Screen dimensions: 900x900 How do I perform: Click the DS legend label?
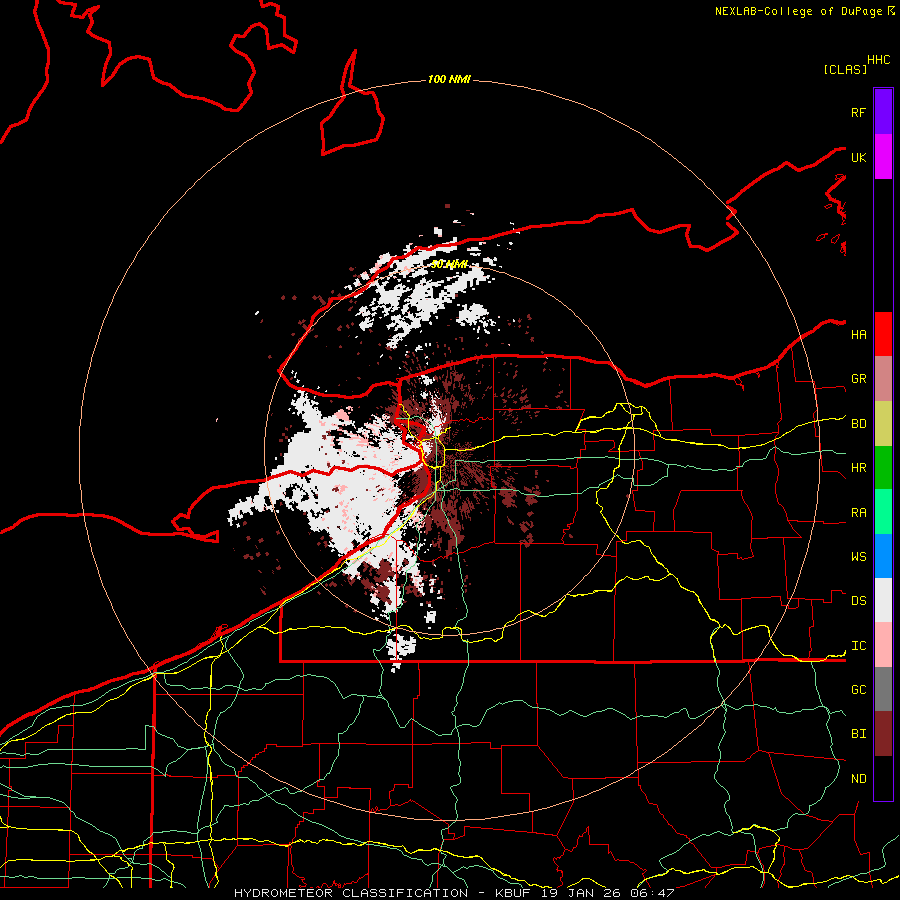click(x=858, y=601)
